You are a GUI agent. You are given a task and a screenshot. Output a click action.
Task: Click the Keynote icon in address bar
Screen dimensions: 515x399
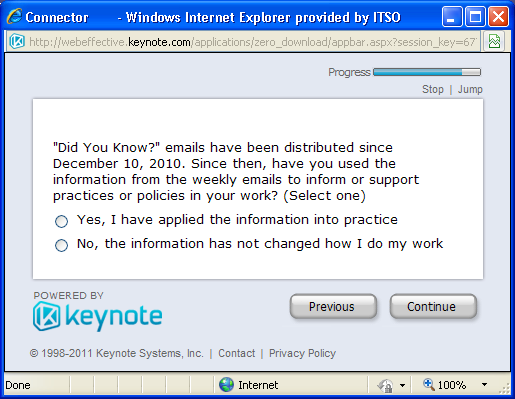pyautogui.click(x=17, y=42)
